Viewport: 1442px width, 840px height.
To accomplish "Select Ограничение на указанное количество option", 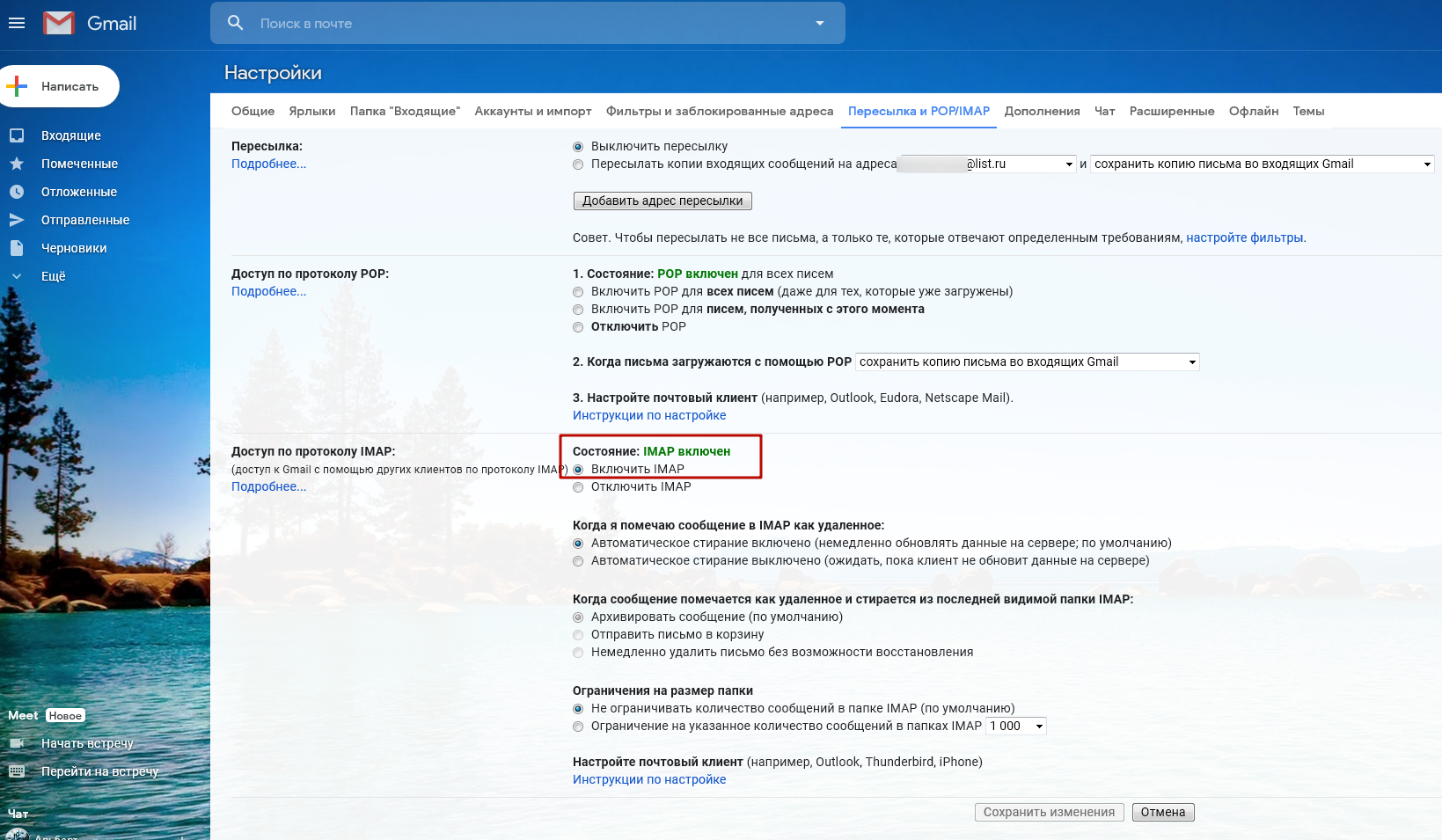I will (578, 727).
